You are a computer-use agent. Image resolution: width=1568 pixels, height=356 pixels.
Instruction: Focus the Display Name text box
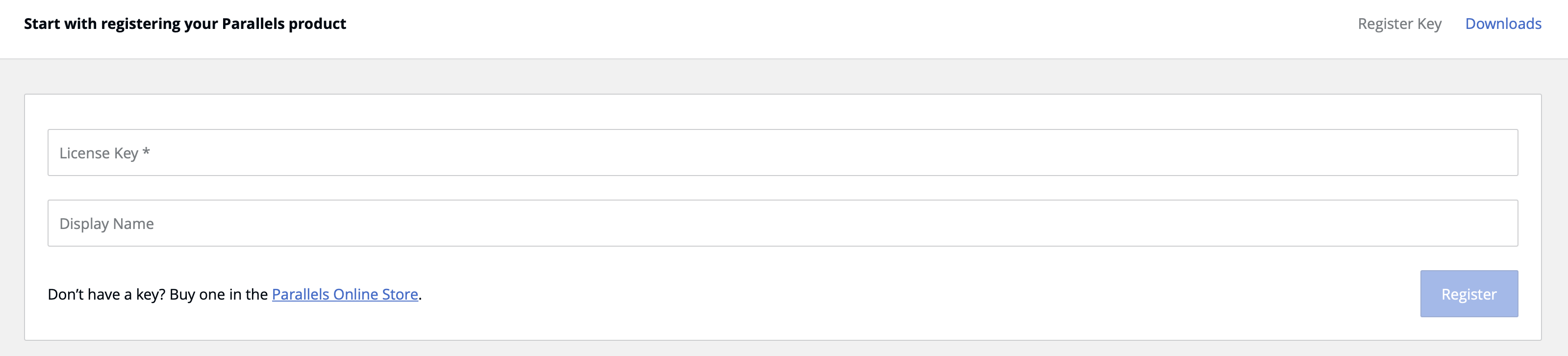coord(782,223)
